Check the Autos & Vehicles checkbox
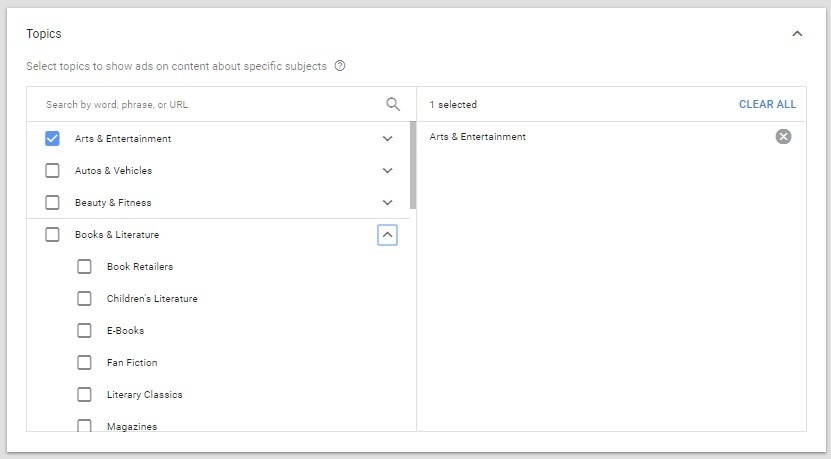Viewport: 831px width, 459px height. [52, 171]
